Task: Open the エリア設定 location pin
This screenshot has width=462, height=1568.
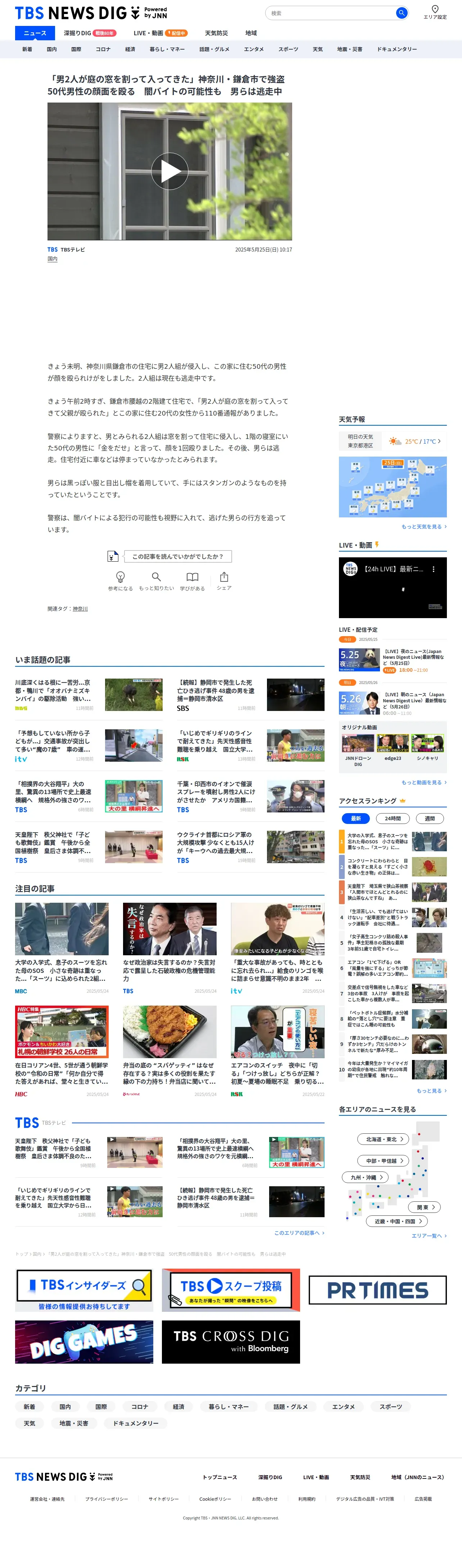Action: click(435, 12)
